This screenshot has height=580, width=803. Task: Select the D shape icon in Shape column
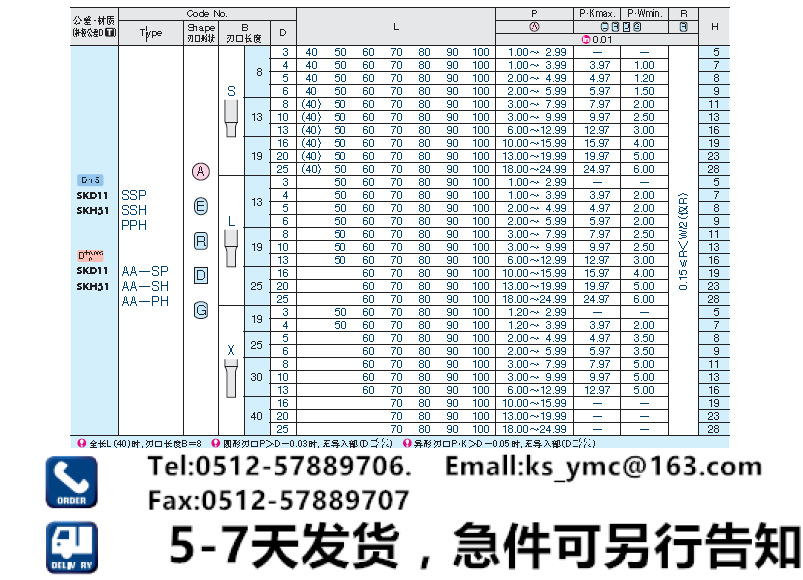tap(201, 275)
